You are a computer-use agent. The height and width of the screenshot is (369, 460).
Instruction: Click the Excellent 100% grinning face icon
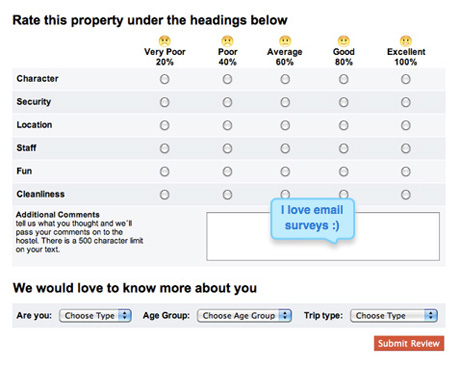tap(406, 41)
